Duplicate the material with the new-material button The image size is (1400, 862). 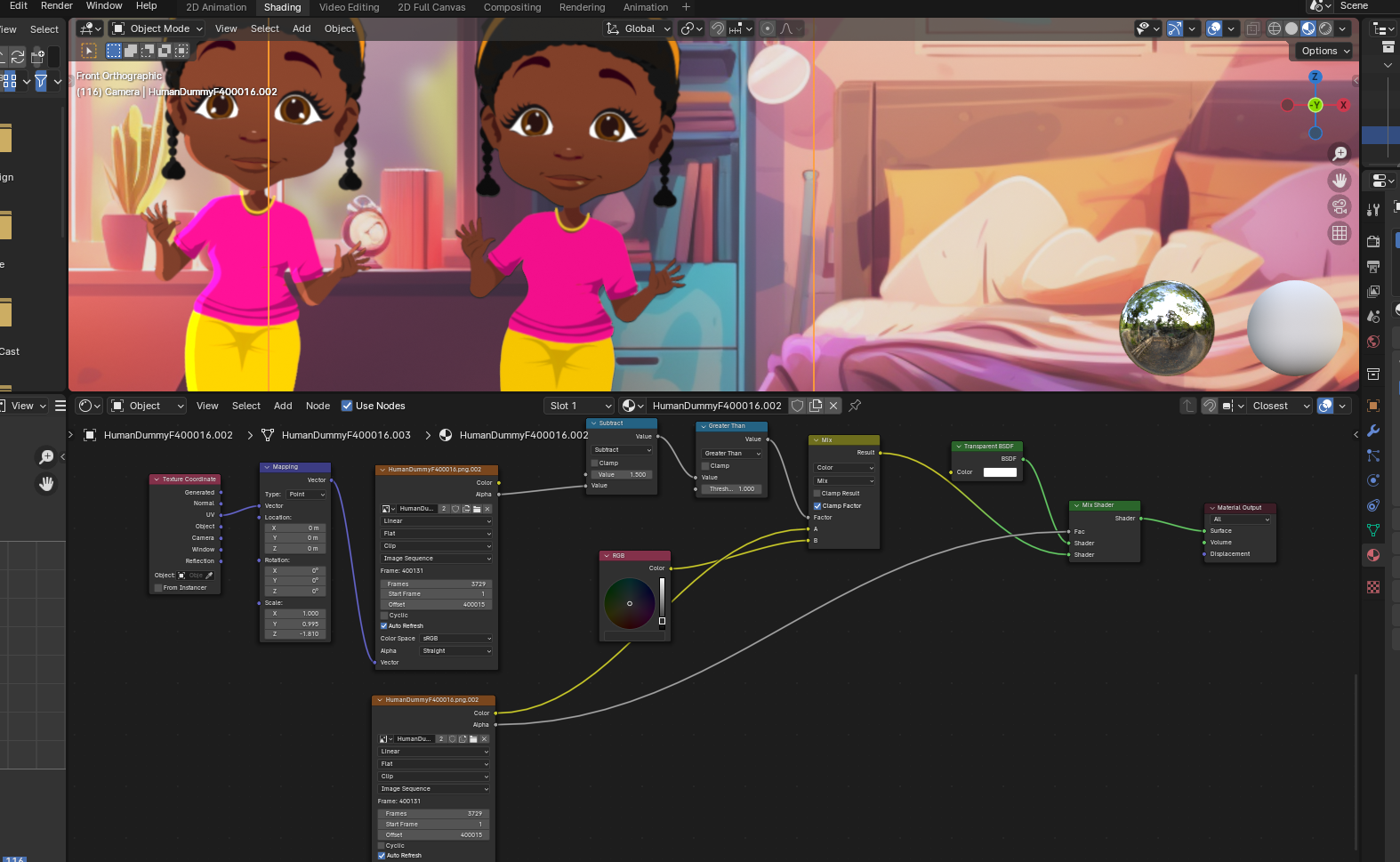[816, 406]
